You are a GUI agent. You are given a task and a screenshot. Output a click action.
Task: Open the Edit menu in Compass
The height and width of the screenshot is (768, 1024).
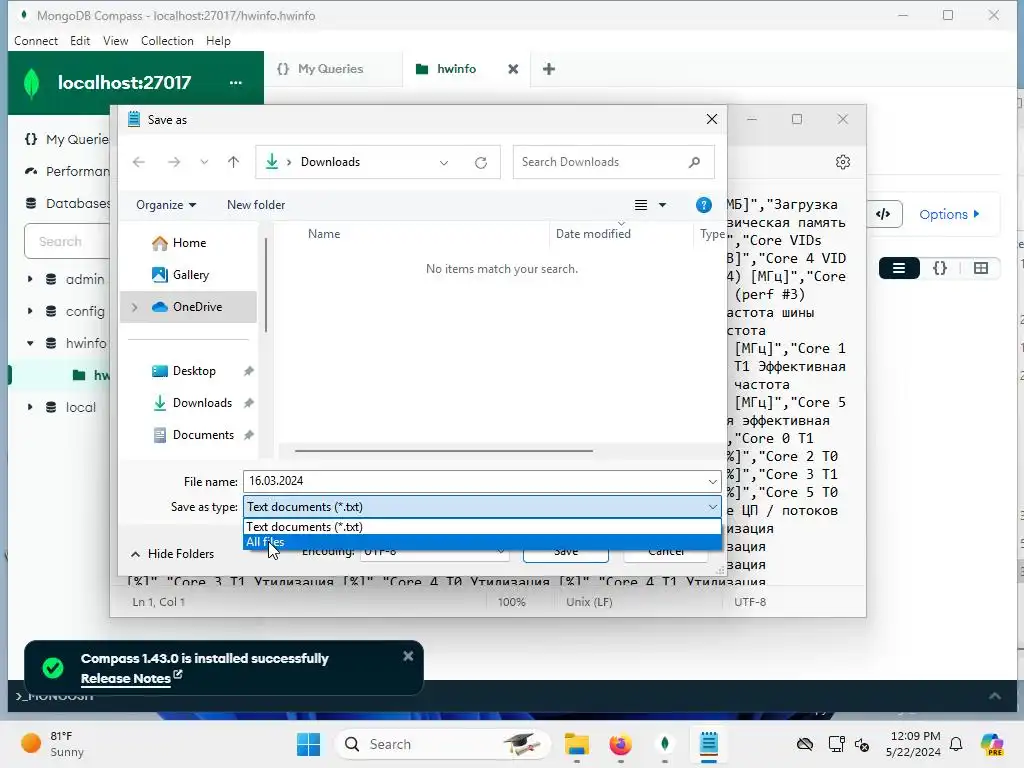point(80,40)
